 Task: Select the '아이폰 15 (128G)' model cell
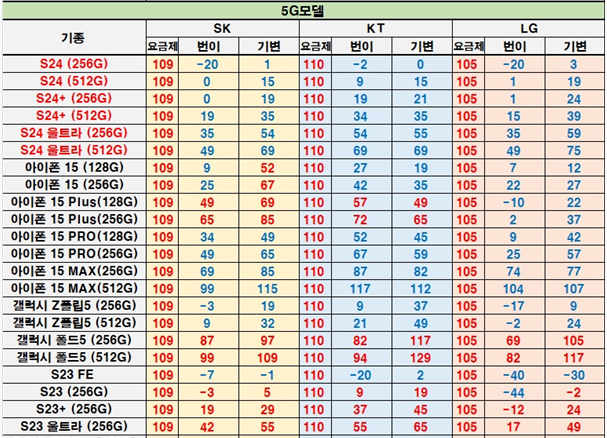[x=74, y=167]
